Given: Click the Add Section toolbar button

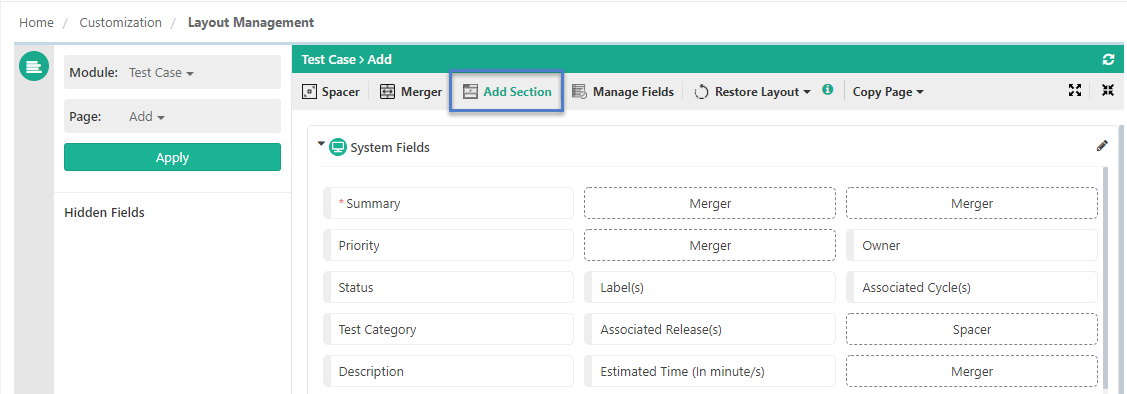Looking at the screenshot, I should 507,91.
